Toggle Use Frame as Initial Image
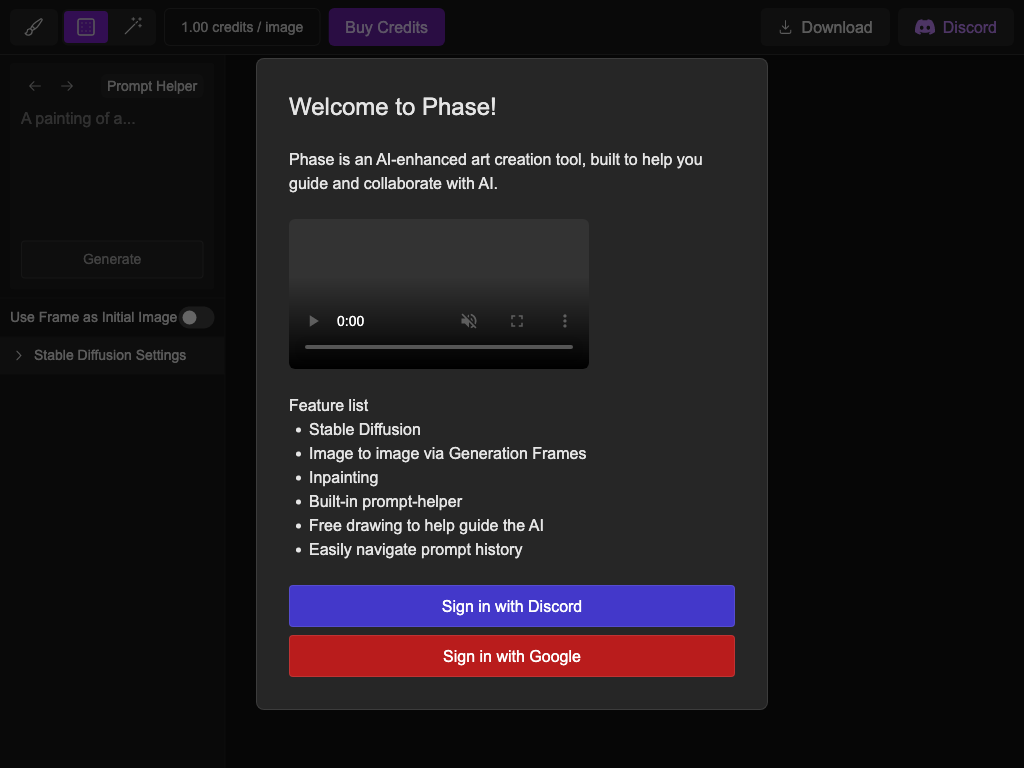Image resolution: width=1024 pixels, height=768 pixels. (197, 317)
